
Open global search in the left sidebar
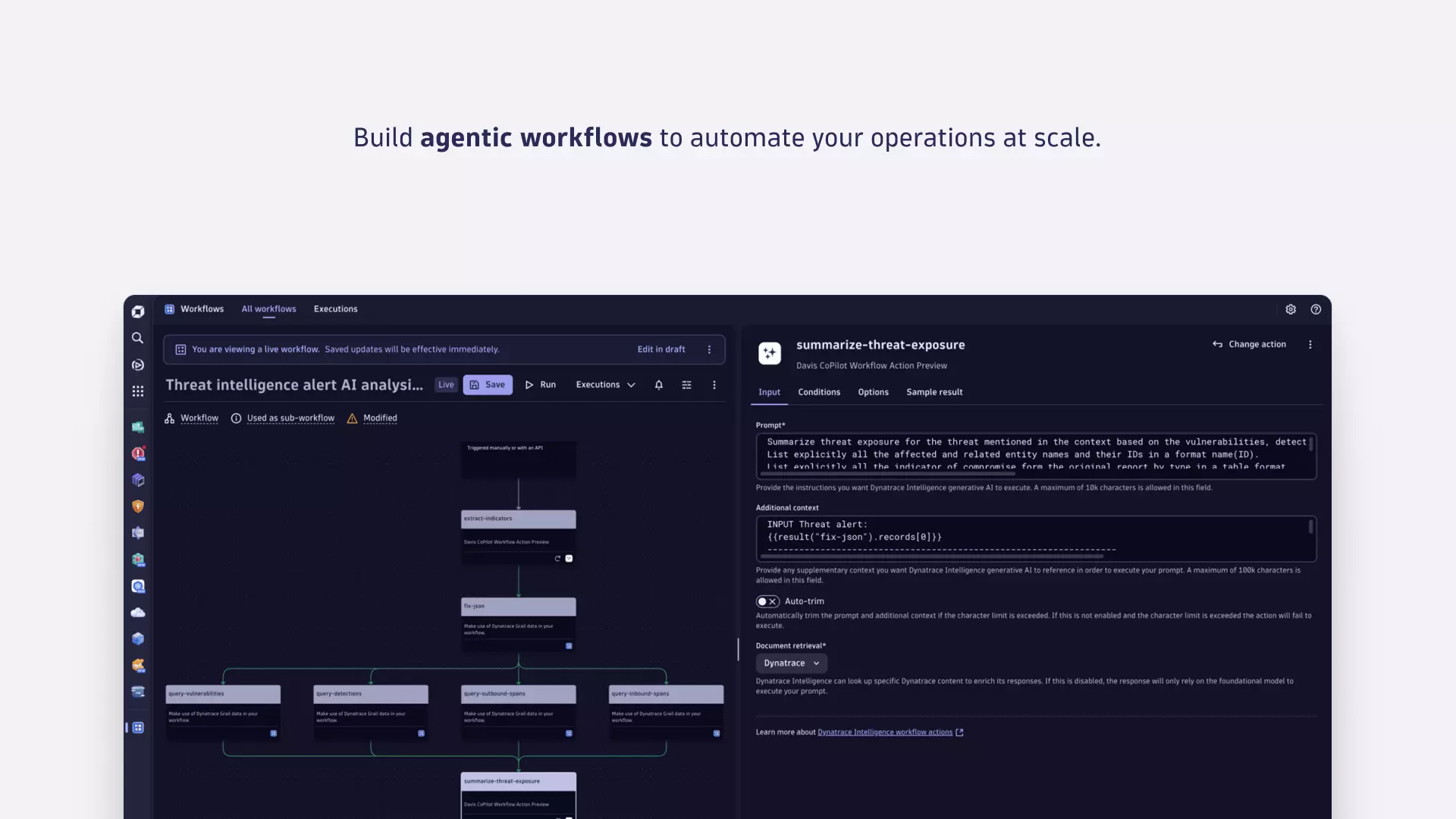click(x=137, y=338)
